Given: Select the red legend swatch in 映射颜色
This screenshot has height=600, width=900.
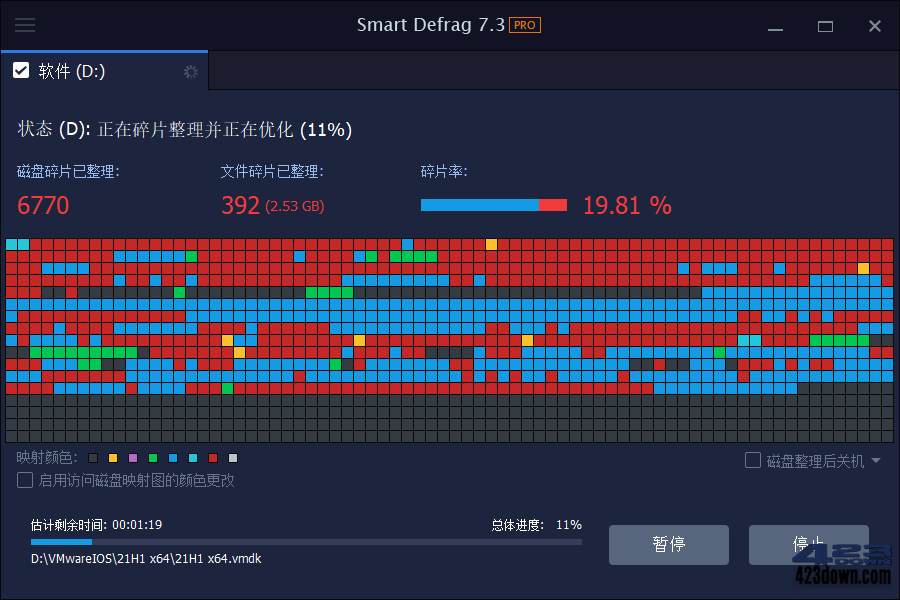Looking at the screenshot, I should coord(213,458).
